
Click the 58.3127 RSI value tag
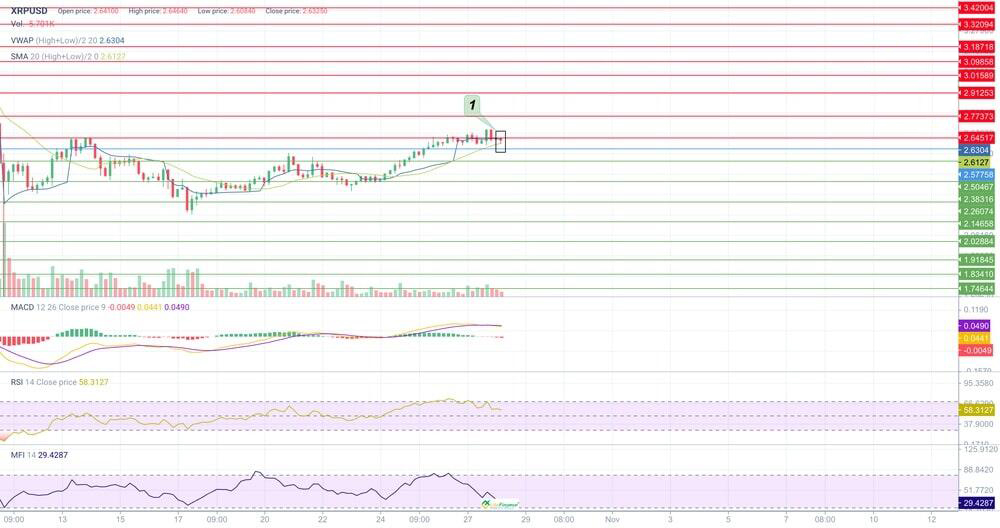point(977,410)
